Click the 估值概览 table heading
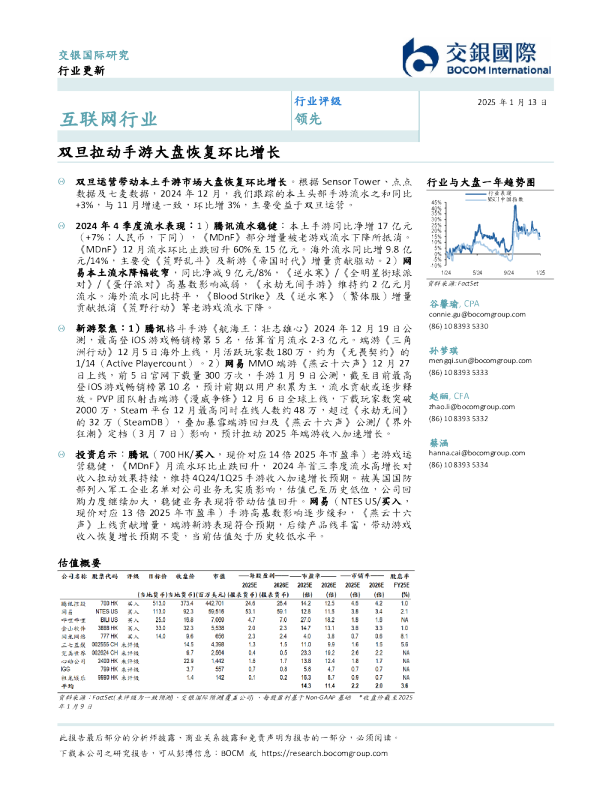 tap(75, 563)
